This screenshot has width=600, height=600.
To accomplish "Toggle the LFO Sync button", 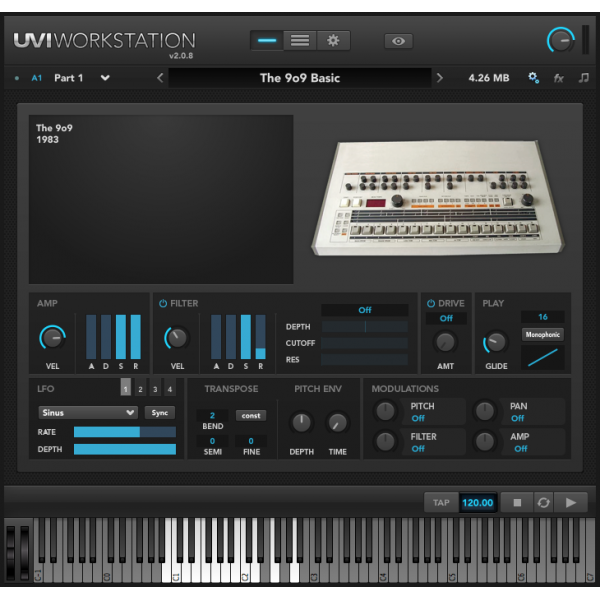I will [x=160, y=412].
